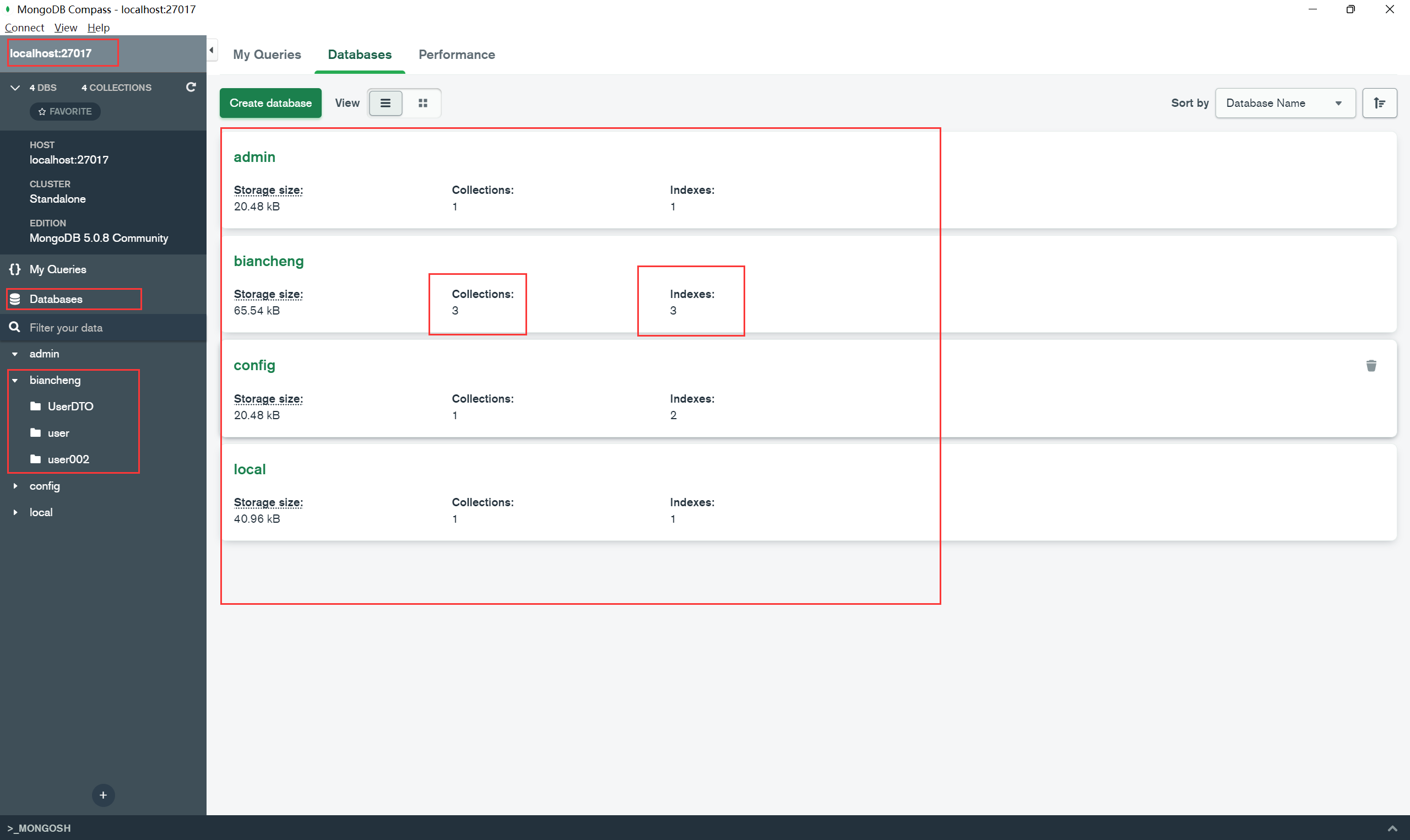Click the refresh databases icon in sidebar
Screen dimensions: 1410x840
click(191, 87)
